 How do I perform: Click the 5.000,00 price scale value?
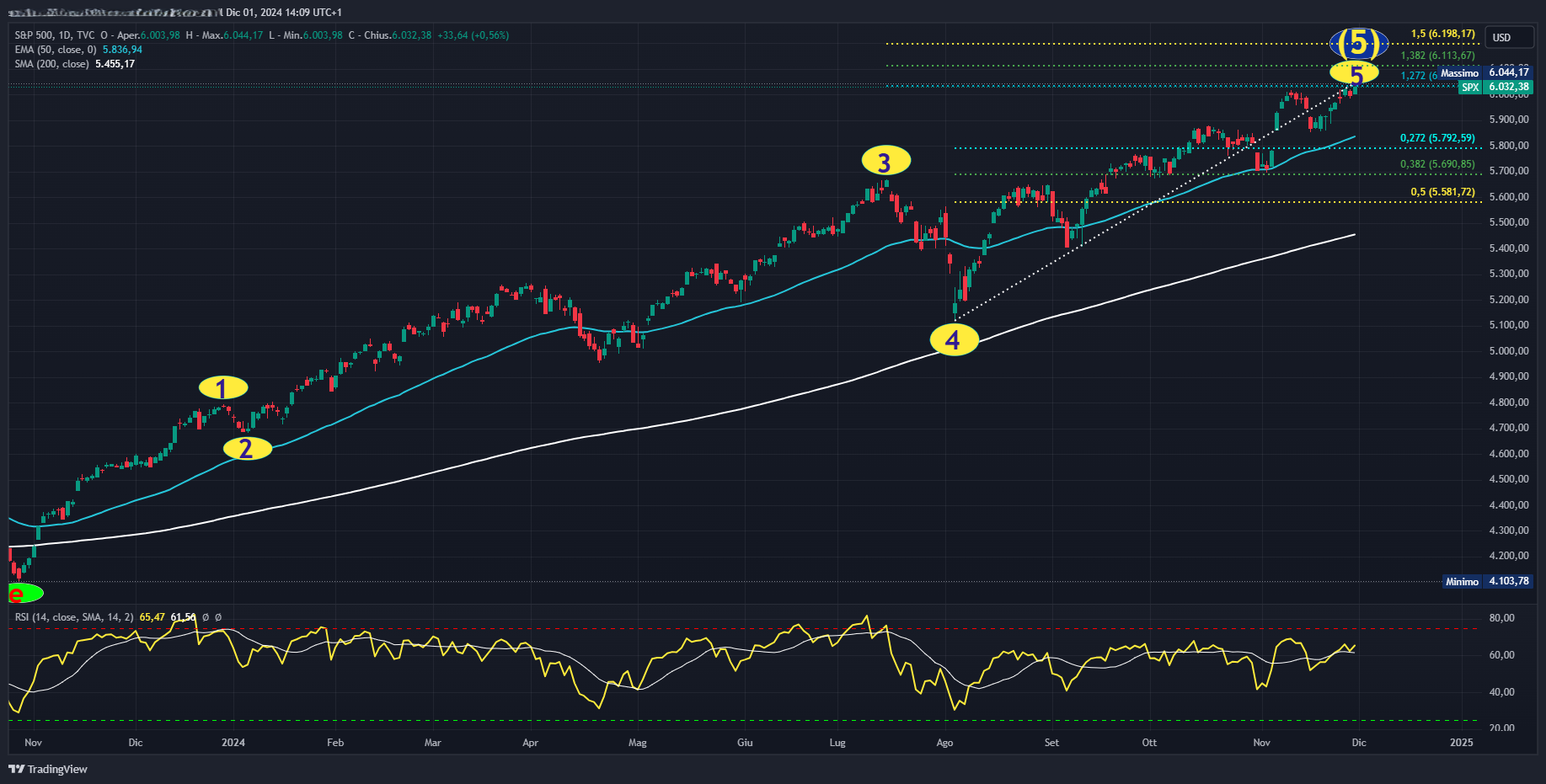click(x=1509, y=351)
